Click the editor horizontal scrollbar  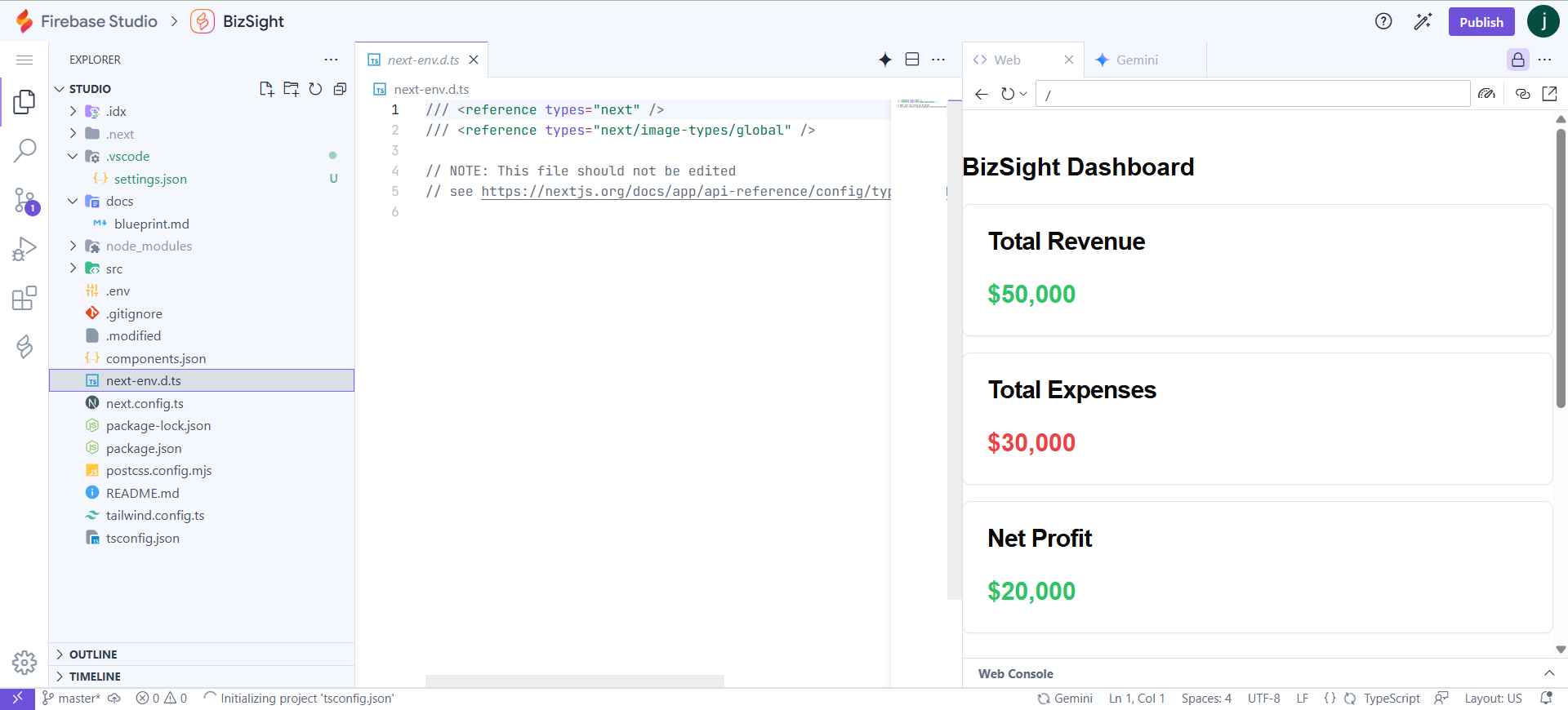[x=575, y=681]
